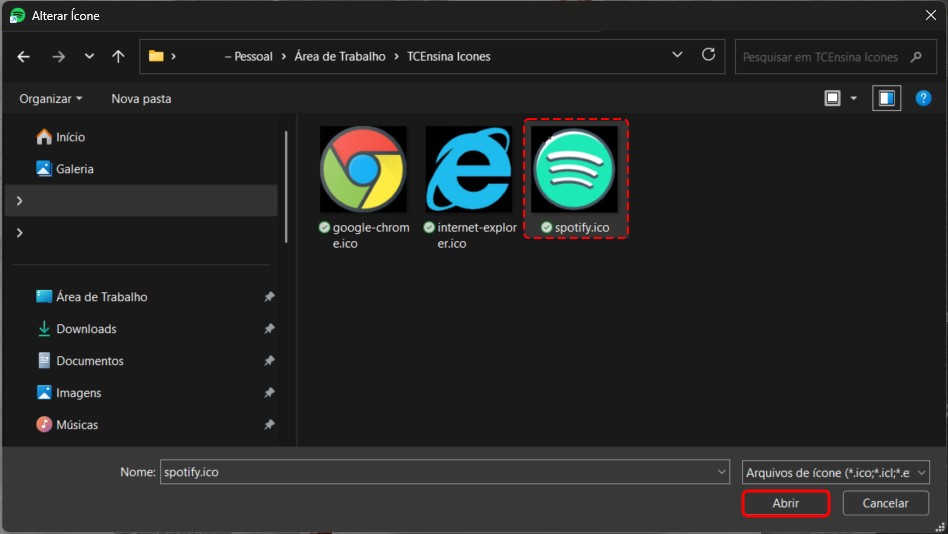The width and height of the screenshot is (948, 534).
Task: Refresh the current folder view
Action: pyautogui.click(x=709, y=56)
